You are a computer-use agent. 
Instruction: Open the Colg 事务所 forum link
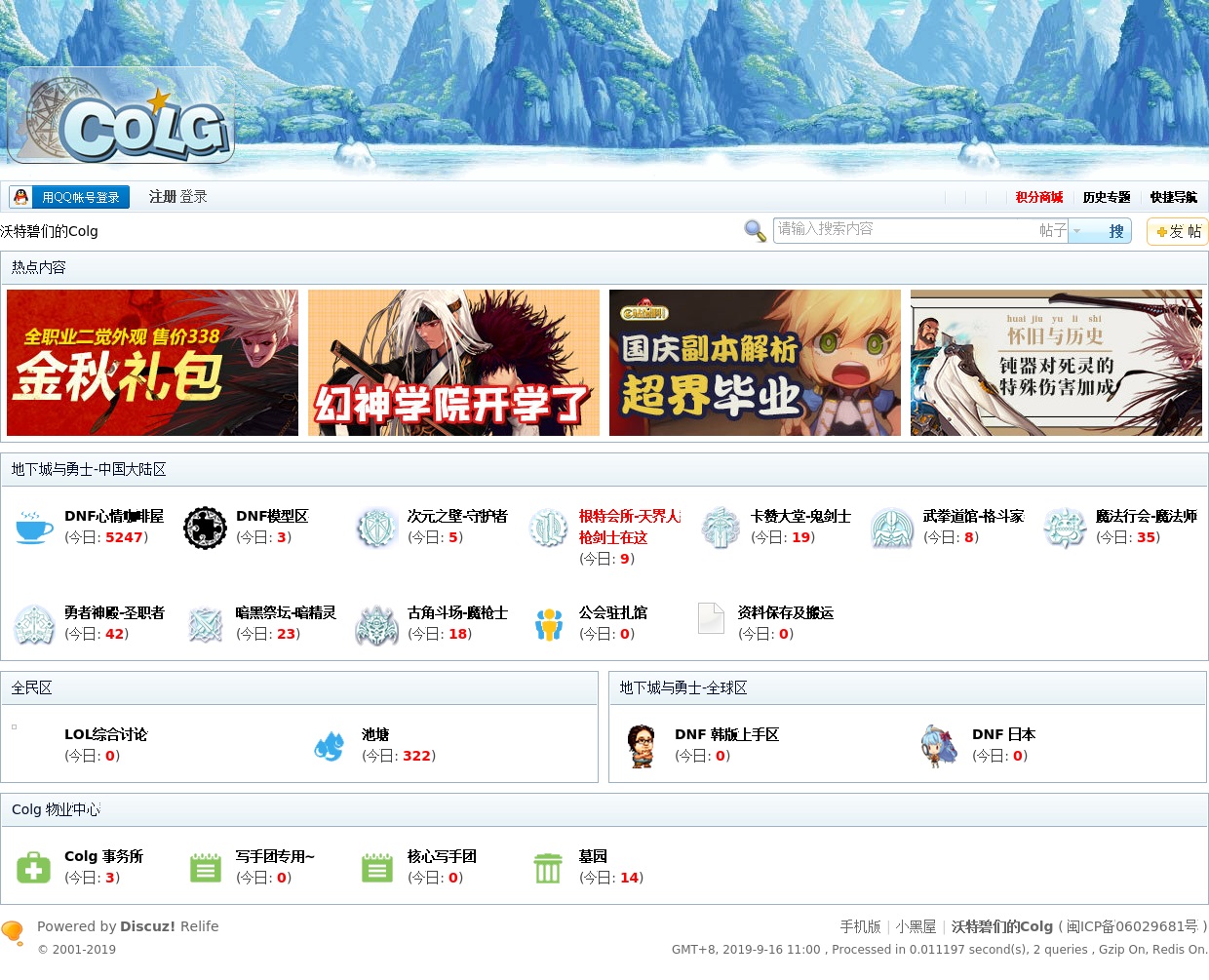pyautogui.click(x=103, y=856)
